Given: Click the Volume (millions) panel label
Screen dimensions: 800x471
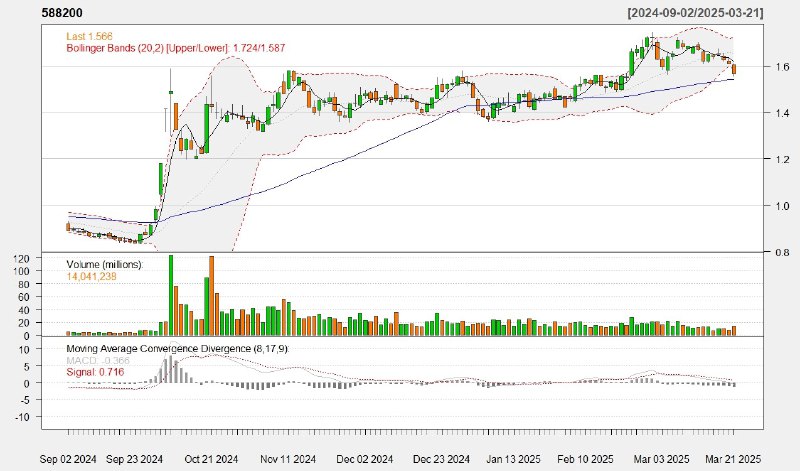Looking at the screenshot, I should coord(105,264).
